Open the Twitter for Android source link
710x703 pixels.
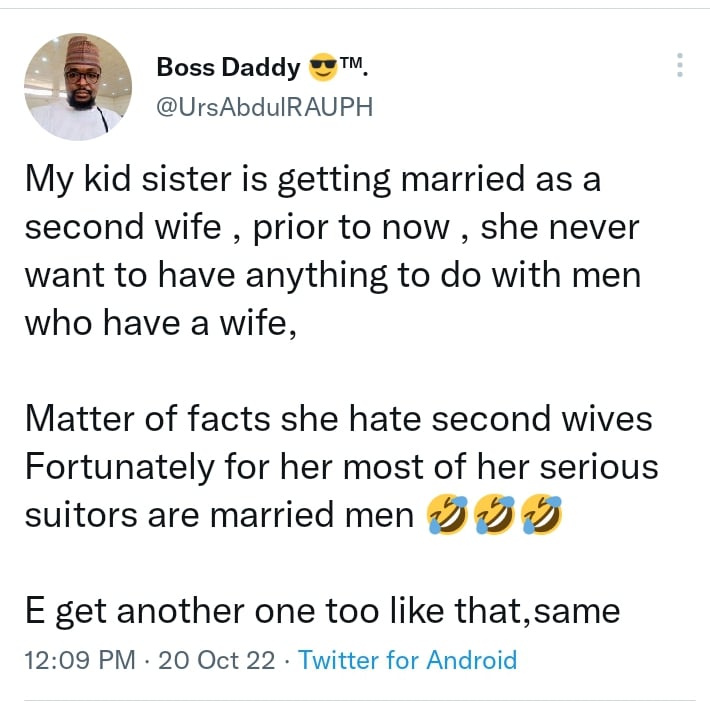[x=408, y=660]
